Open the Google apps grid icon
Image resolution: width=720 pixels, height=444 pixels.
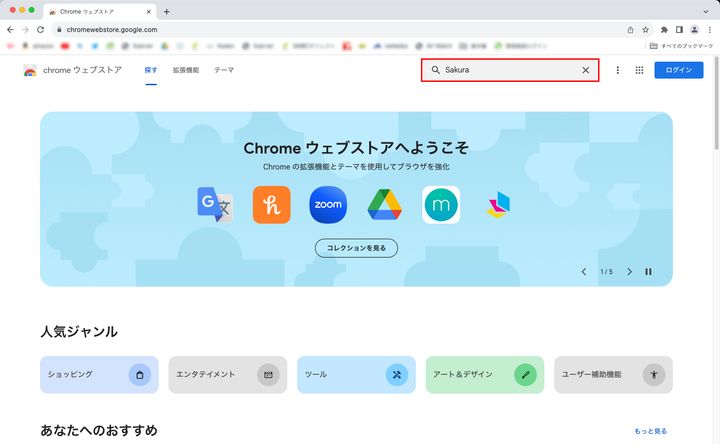(639, 70)
